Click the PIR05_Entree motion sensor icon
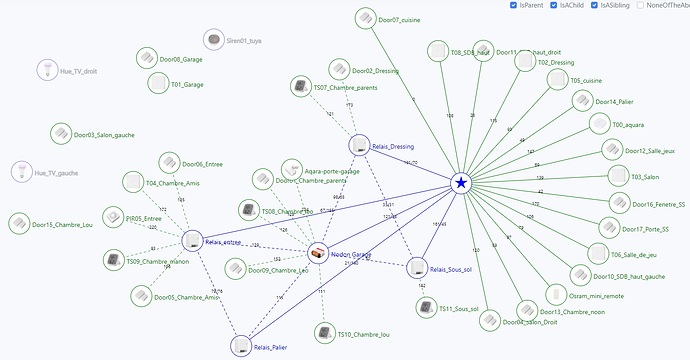The image size is (690, 360). click(x=113, y=217)
